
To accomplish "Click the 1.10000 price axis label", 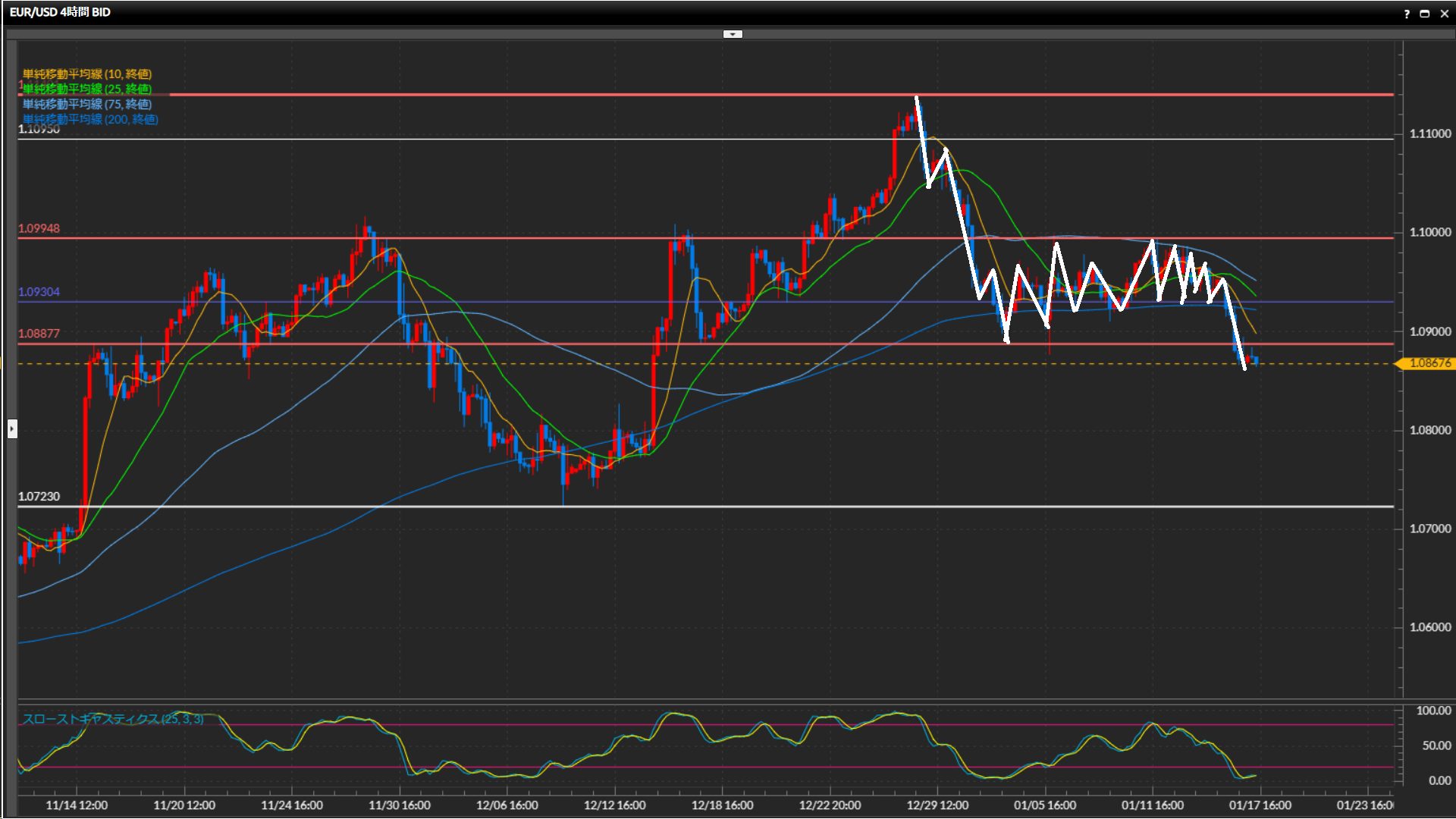I will click(1429, 233).
